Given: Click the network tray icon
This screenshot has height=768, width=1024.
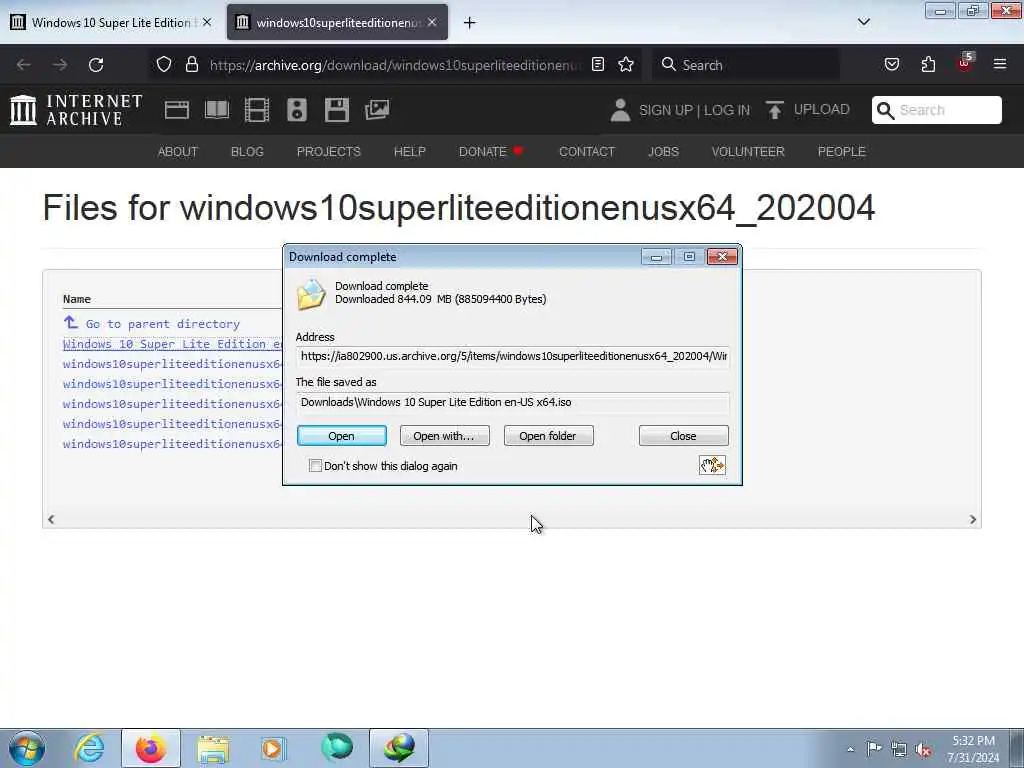Looking at the screenshot, I should click(899, 749).
